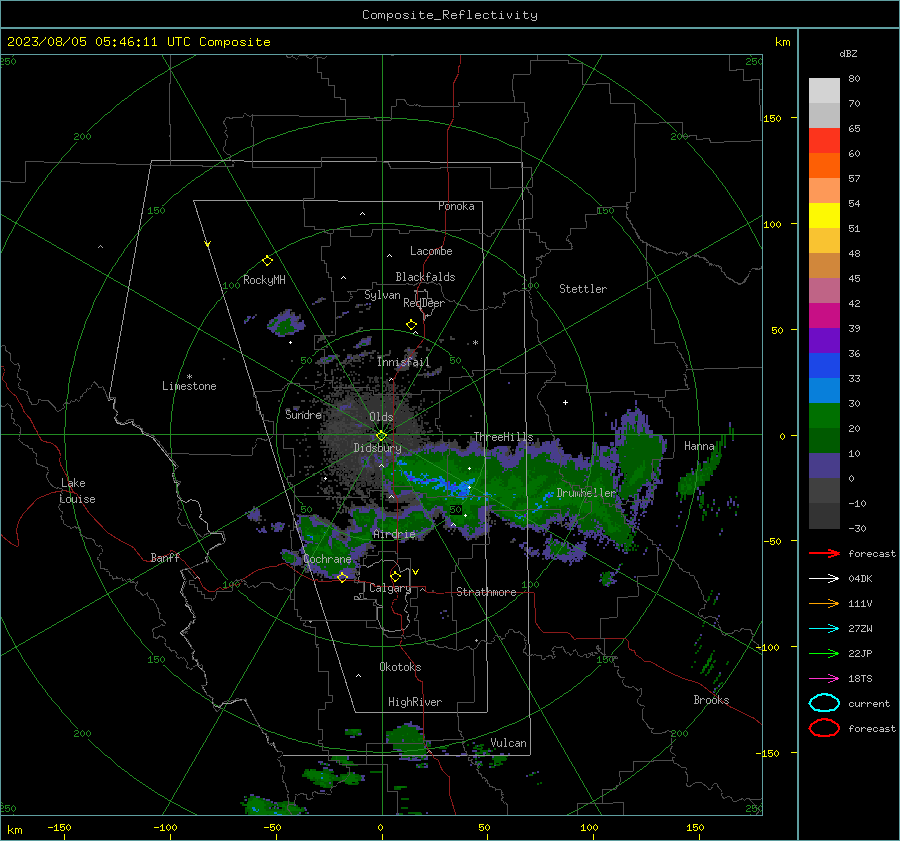Click the Lake Louise label

[77, 491]
